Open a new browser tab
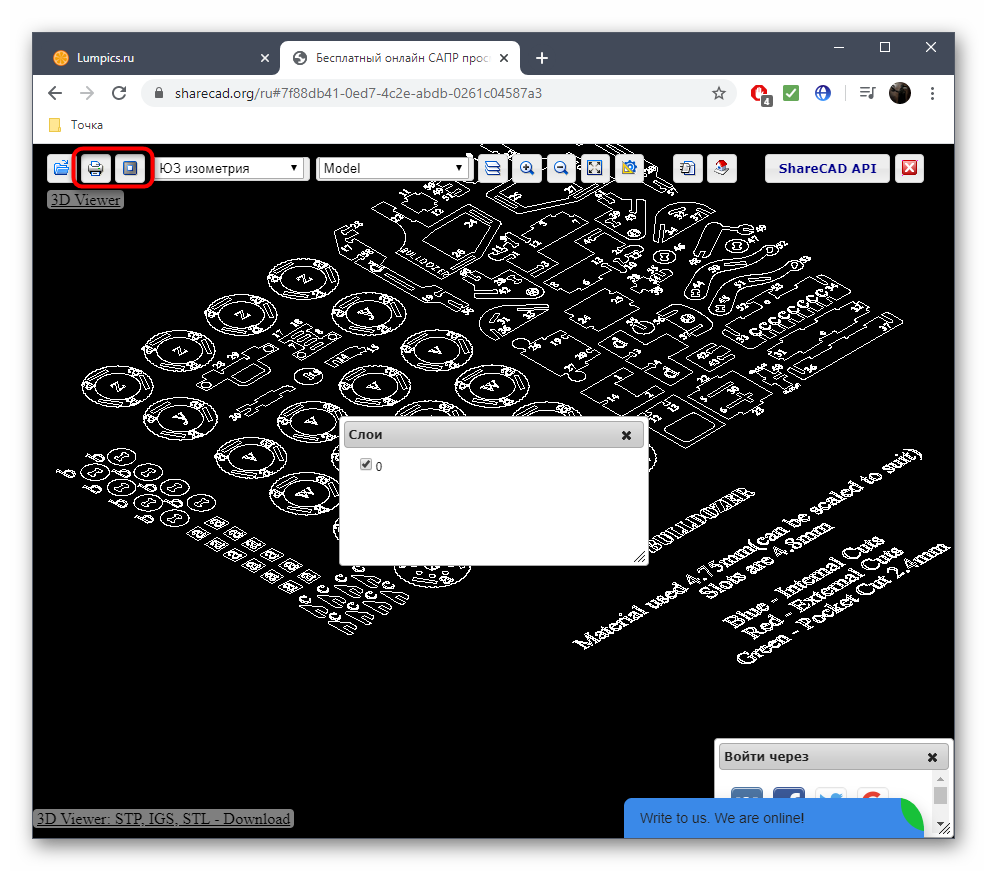 [x=542, y=58]
